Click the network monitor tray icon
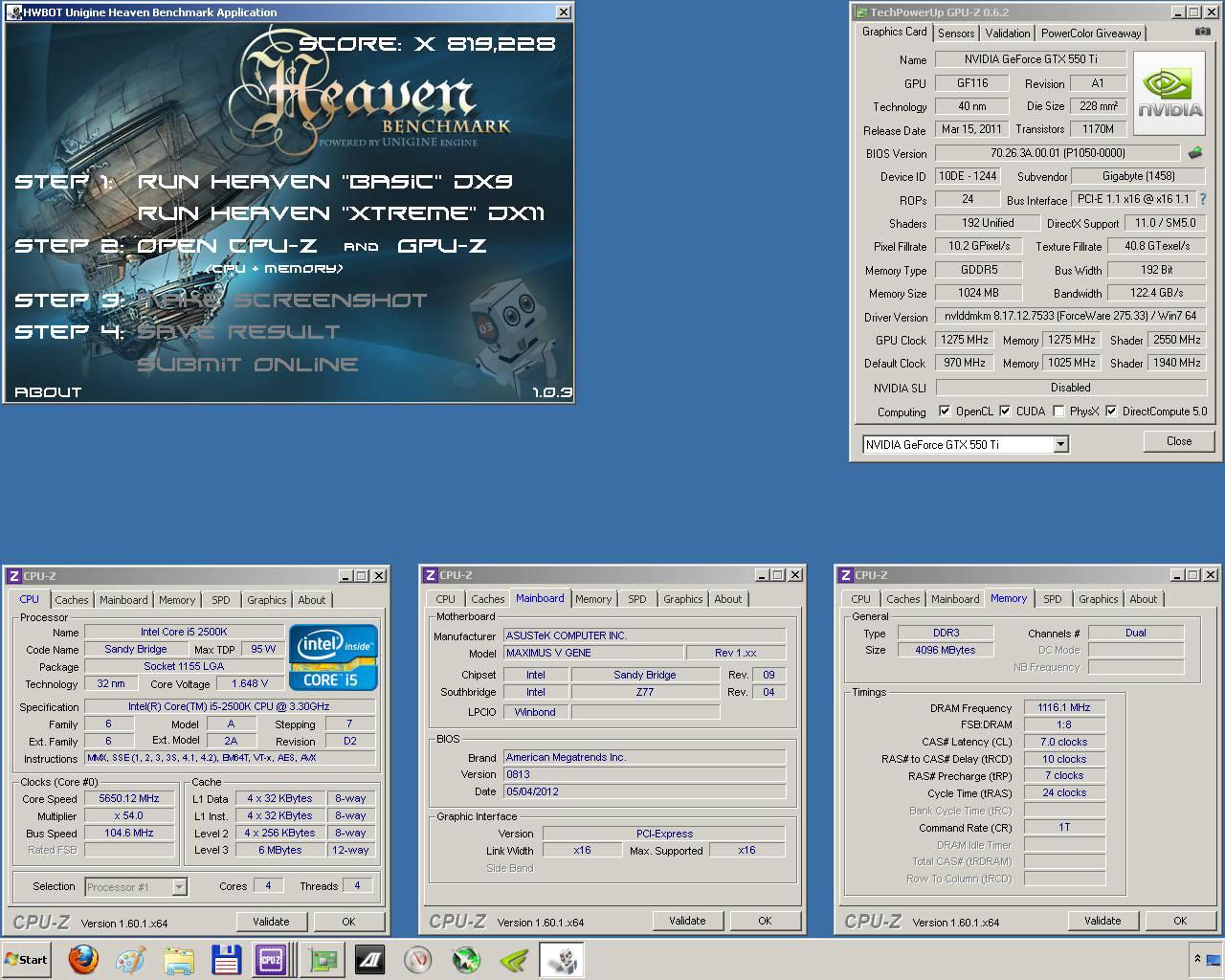The image size is (1225, 980). (x=1213, y=958)
